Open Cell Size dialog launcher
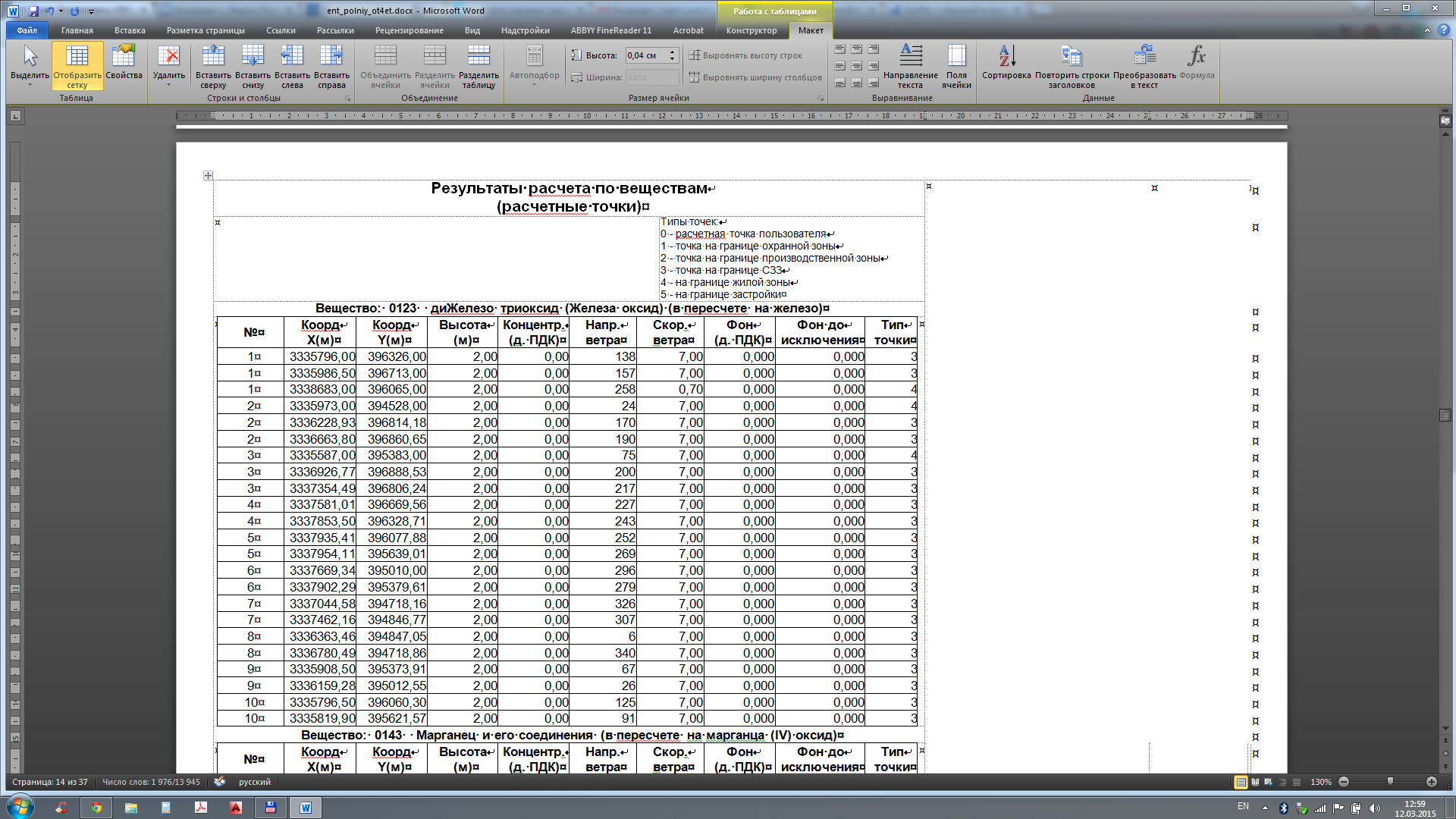The height and width of the screenshot is (819, 1456). pos(821,99)
